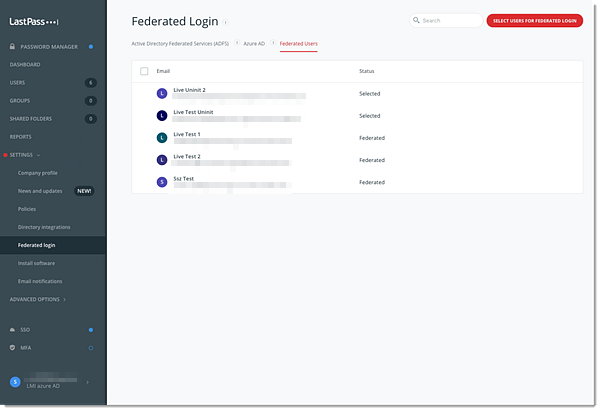Click the hollow circle next to MFA
600x411 pixels.
click(91, 348)
